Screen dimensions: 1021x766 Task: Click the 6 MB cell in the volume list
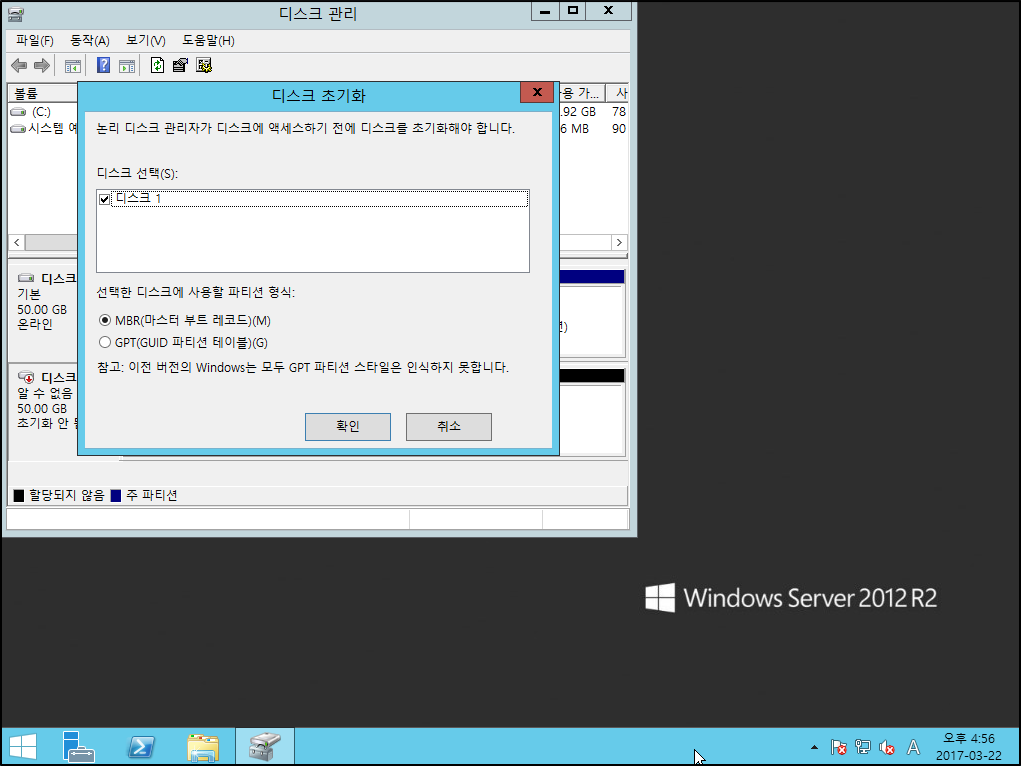point(575,129)
